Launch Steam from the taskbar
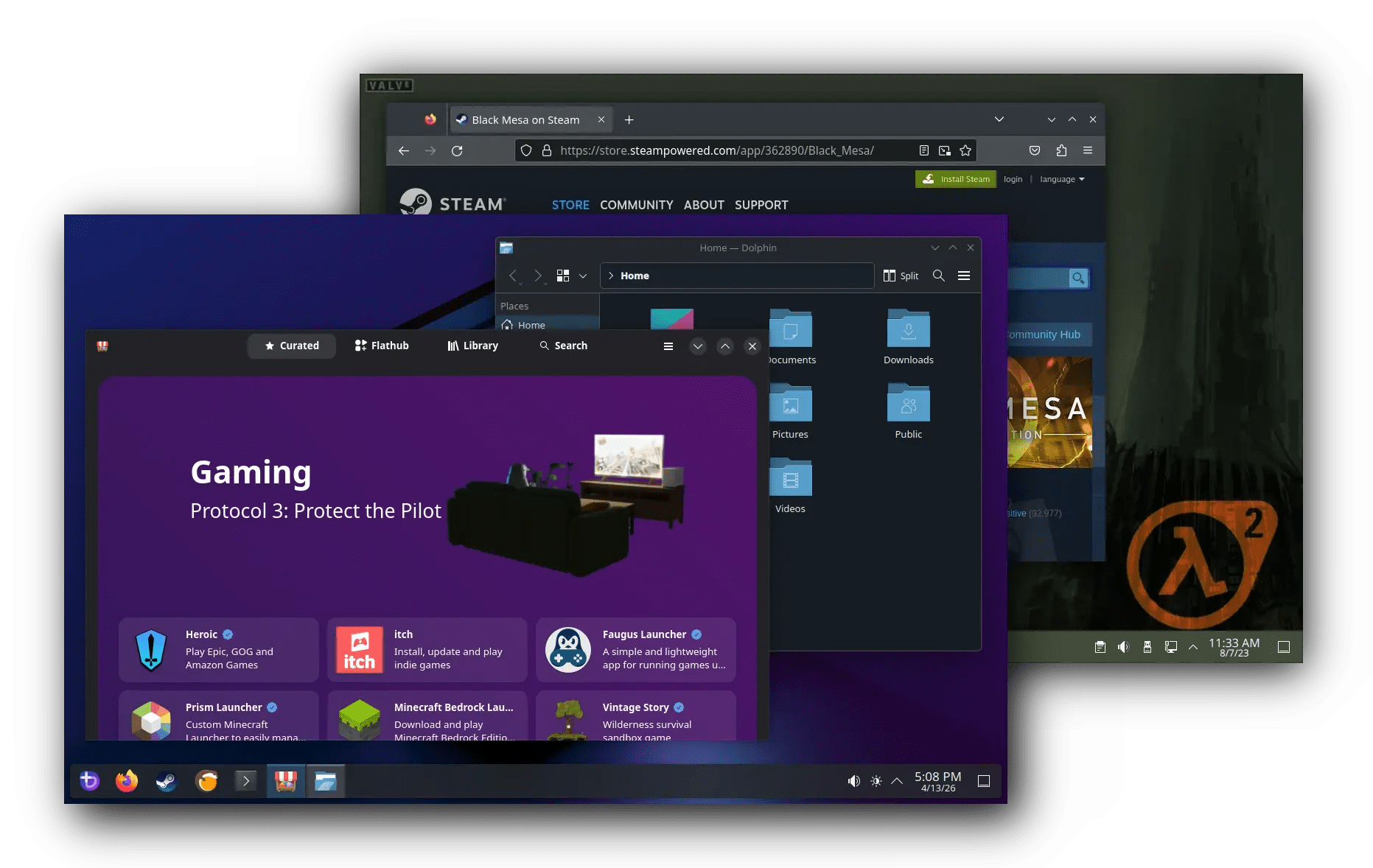 point(167,780)
